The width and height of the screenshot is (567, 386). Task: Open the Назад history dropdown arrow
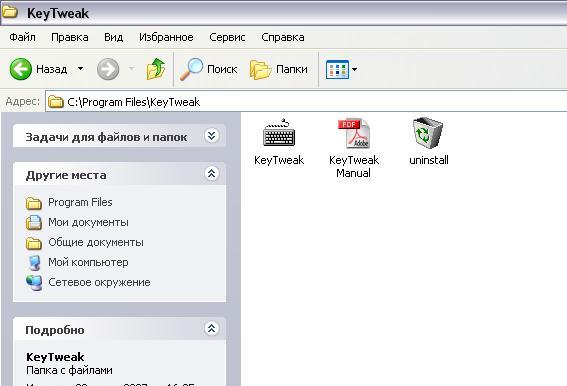(81, 68)
